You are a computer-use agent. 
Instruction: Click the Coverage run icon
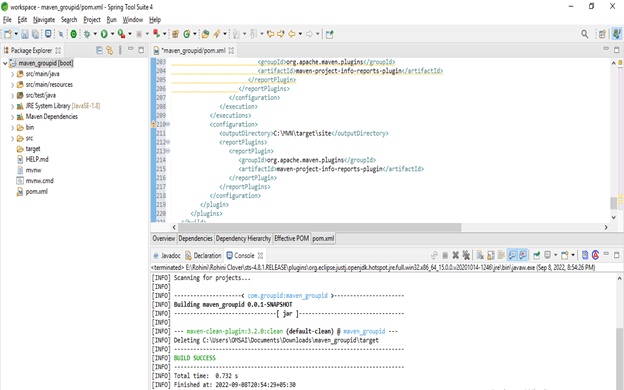tap(121, 34)
